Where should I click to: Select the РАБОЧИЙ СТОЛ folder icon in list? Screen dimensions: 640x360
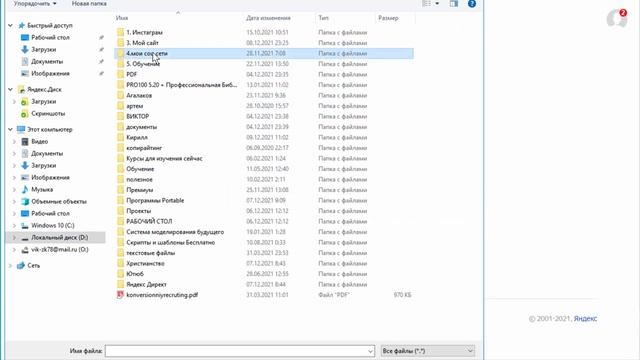pyautogui.click(x=120, y=222)
